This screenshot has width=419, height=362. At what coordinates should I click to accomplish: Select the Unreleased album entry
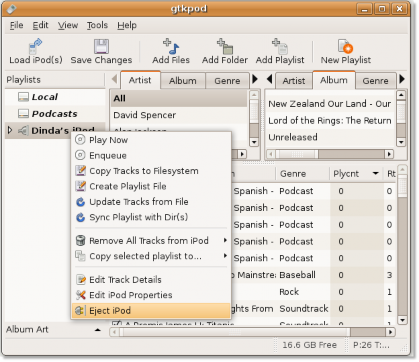[330, 137]
